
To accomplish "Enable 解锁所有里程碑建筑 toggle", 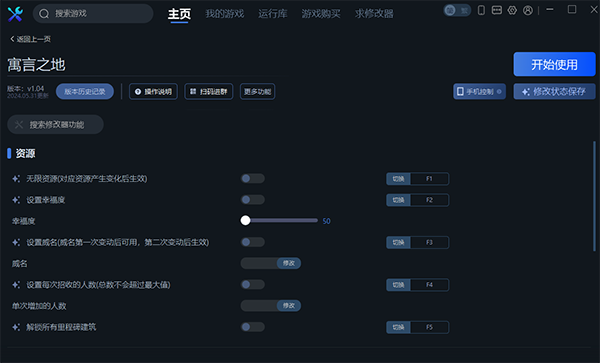I will 253,327.
